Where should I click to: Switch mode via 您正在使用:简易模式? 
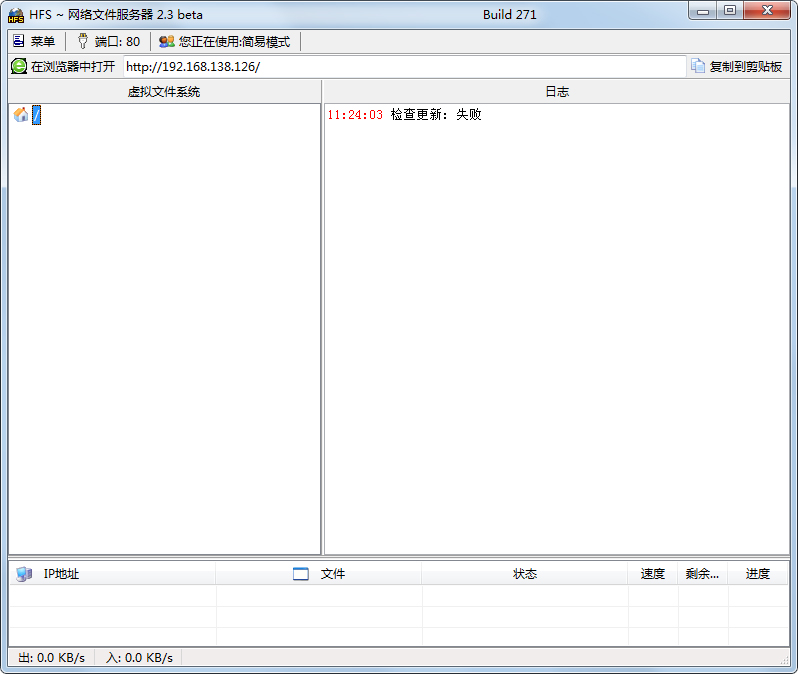click(225, 41)
